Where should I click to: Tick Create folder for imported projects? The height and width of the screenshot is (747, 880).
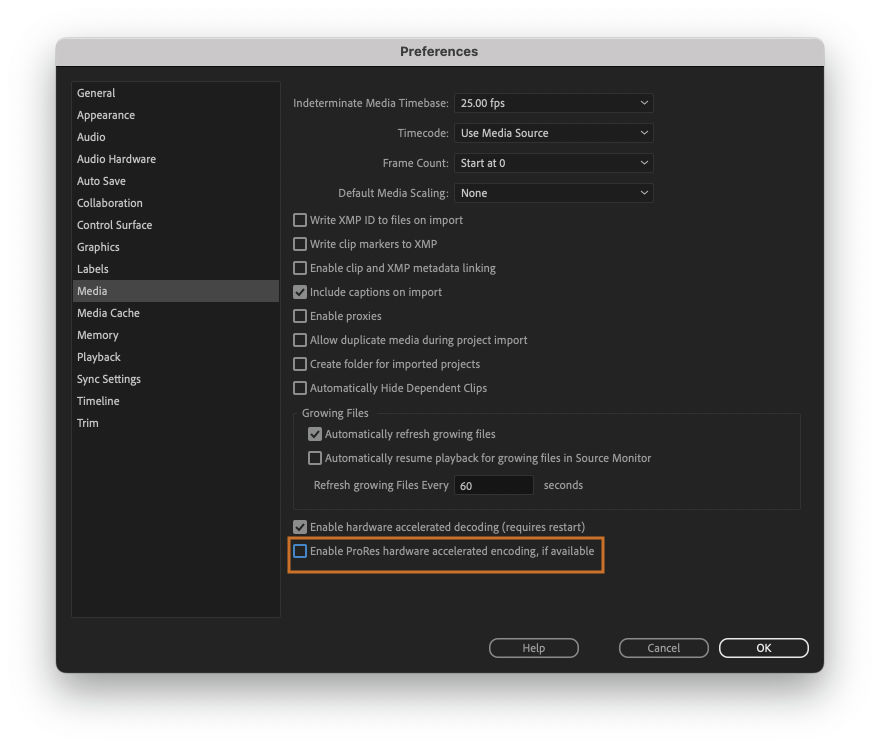point(300,364)
